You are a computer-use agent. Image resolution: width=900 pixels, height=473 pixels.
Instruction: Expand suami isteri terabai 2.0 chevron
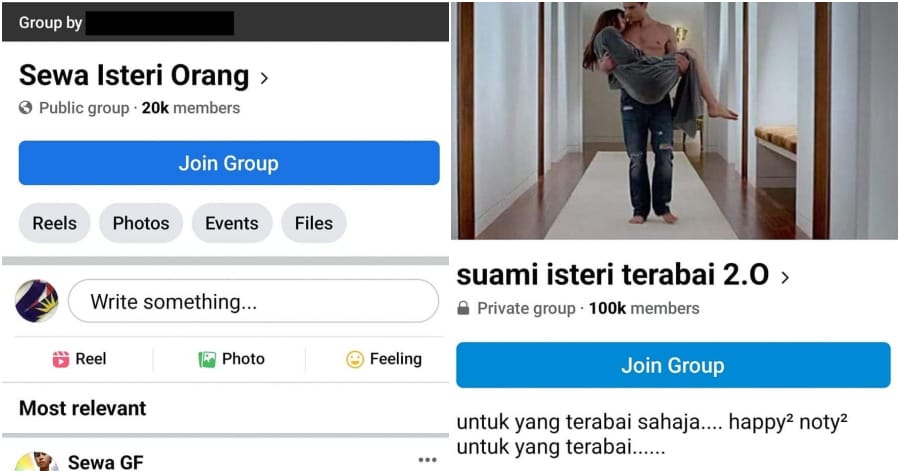click(785, 278)
